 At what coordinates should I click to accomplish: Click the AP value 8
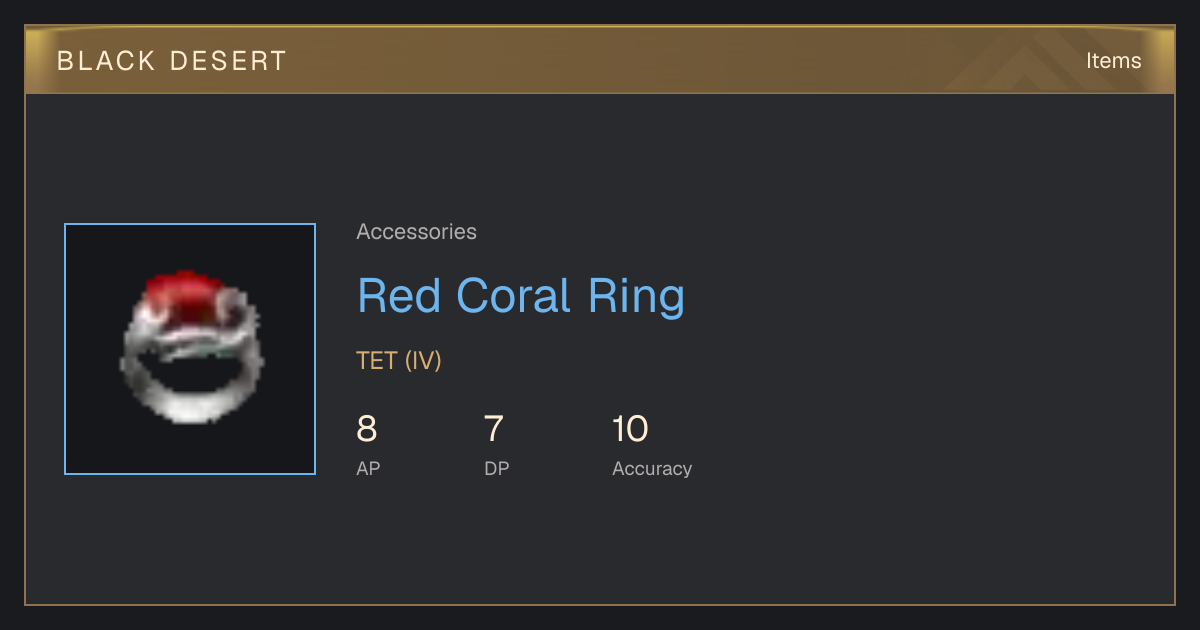367,429
